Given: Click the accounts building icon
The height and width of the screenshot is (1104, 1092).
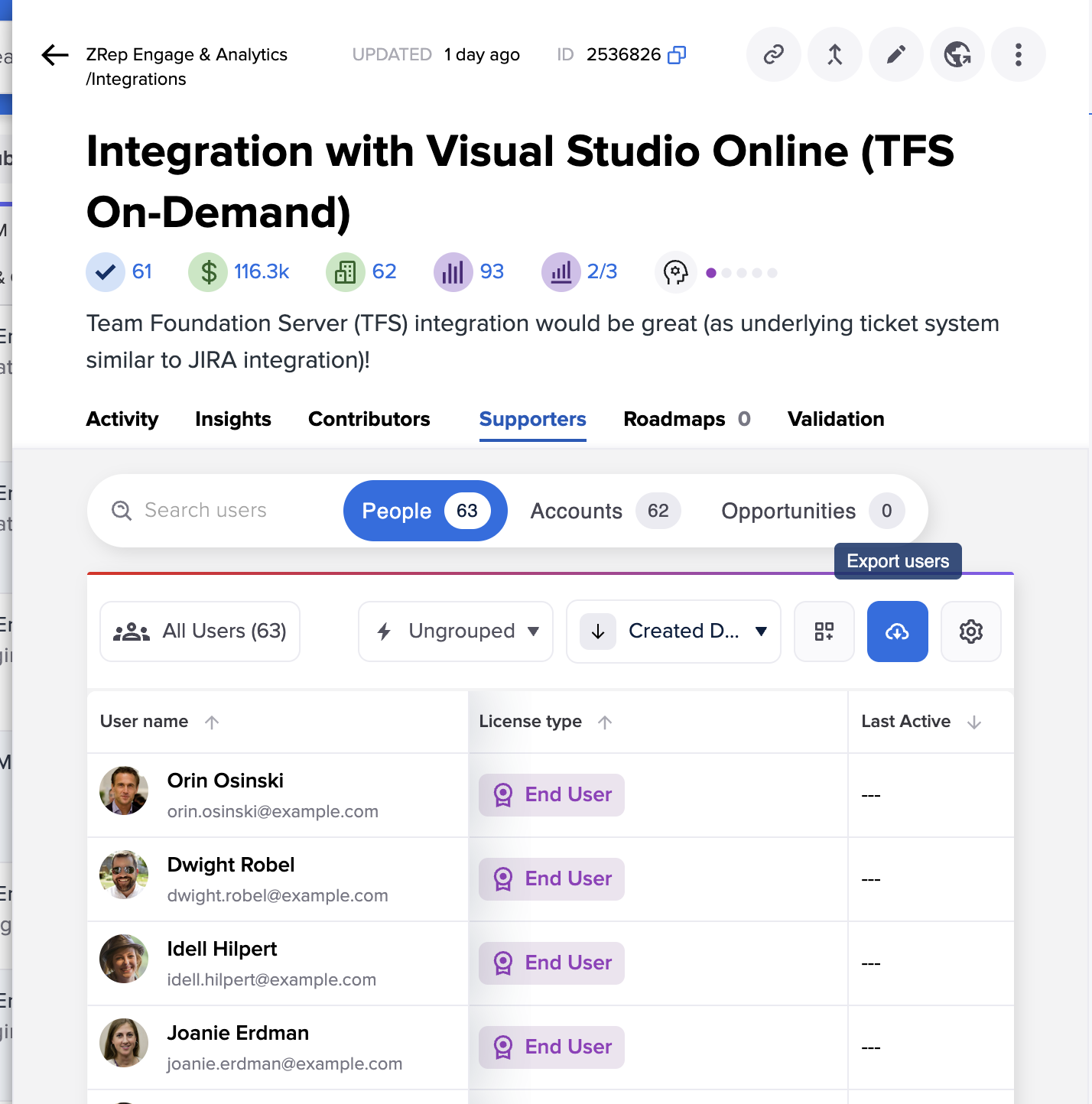Looking at the screenshot, I should [x=346, y=272].
